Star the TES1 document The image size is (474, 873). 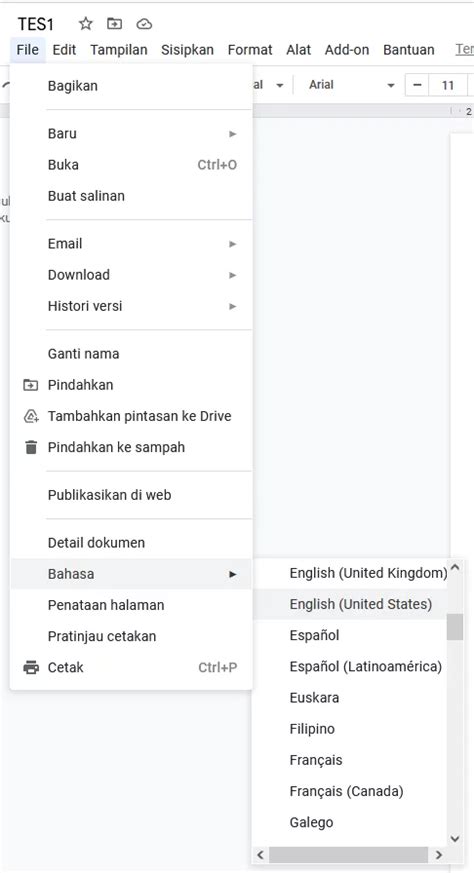85,24
